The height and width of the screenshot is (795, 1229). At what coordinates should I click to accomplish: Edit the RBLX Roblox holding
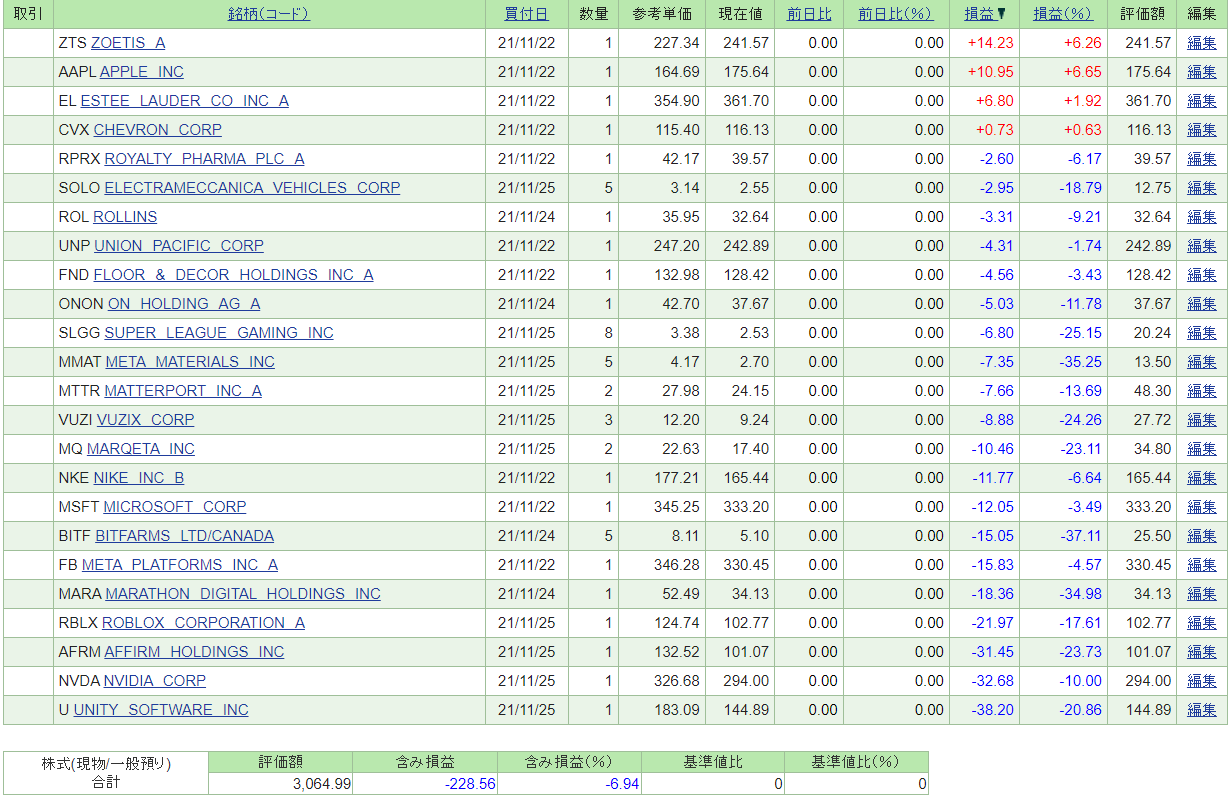[x=1202, y=623]
